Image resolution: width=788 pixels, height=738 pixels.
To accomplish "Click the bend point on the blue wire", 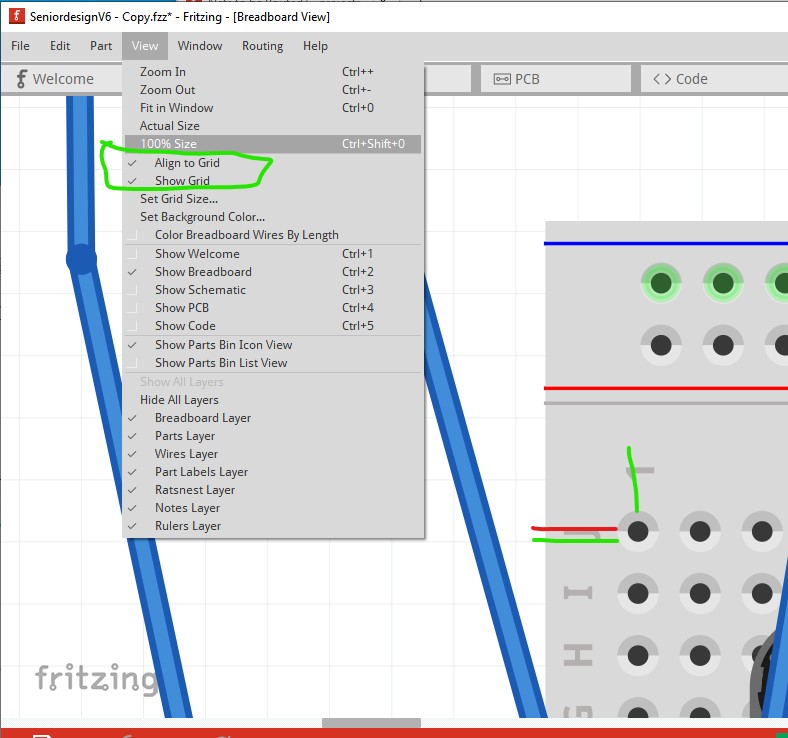I will coord(81,259).
